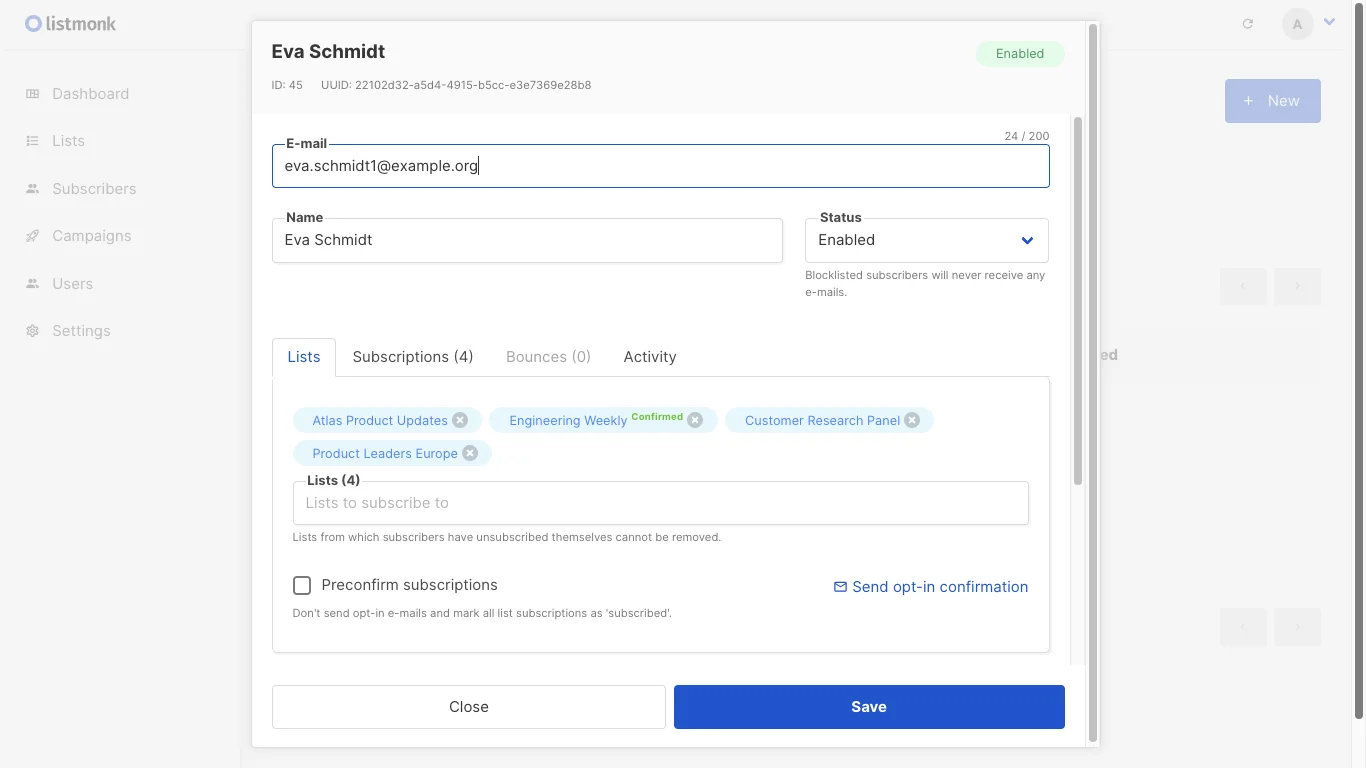Click the Settings gear icon
The width and height of the screenshot is (1366, 768).
click(x=33, y=331)
